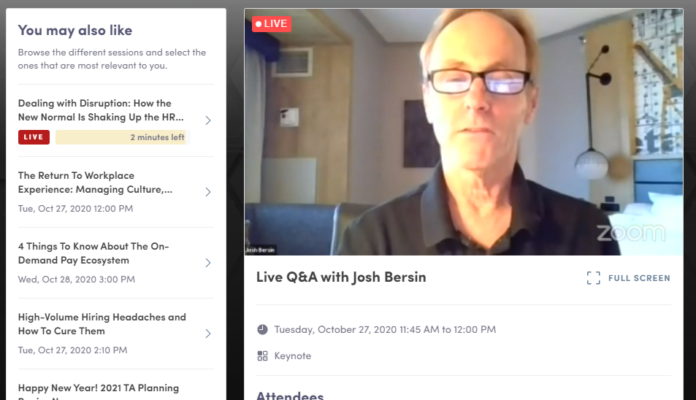Click the red LIVE indicator on video
The height and width of the screenshot is (400, 696).
272,24
